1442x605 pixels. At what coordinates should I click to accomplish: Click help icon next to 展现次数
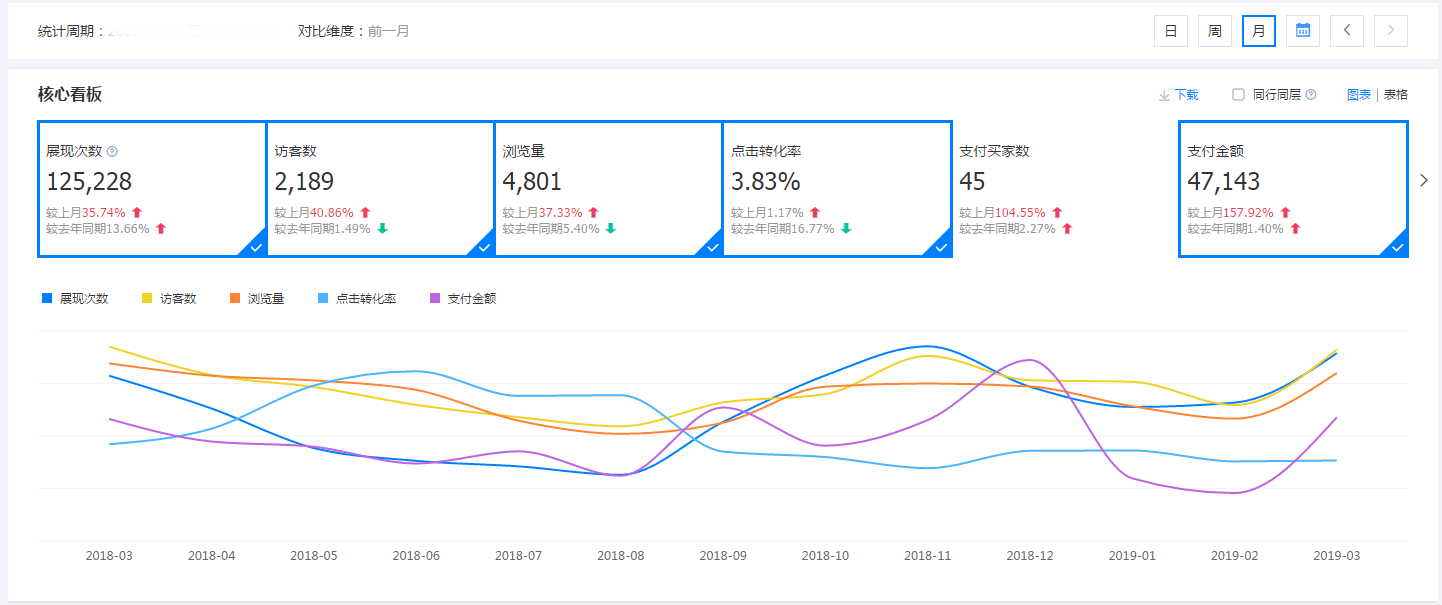[x=112, y=152]
